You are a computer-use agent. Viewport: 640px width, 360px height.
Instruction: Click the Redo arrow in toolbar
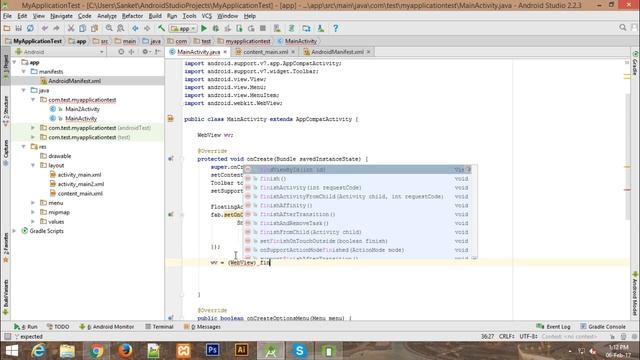[x=56, y=28]
